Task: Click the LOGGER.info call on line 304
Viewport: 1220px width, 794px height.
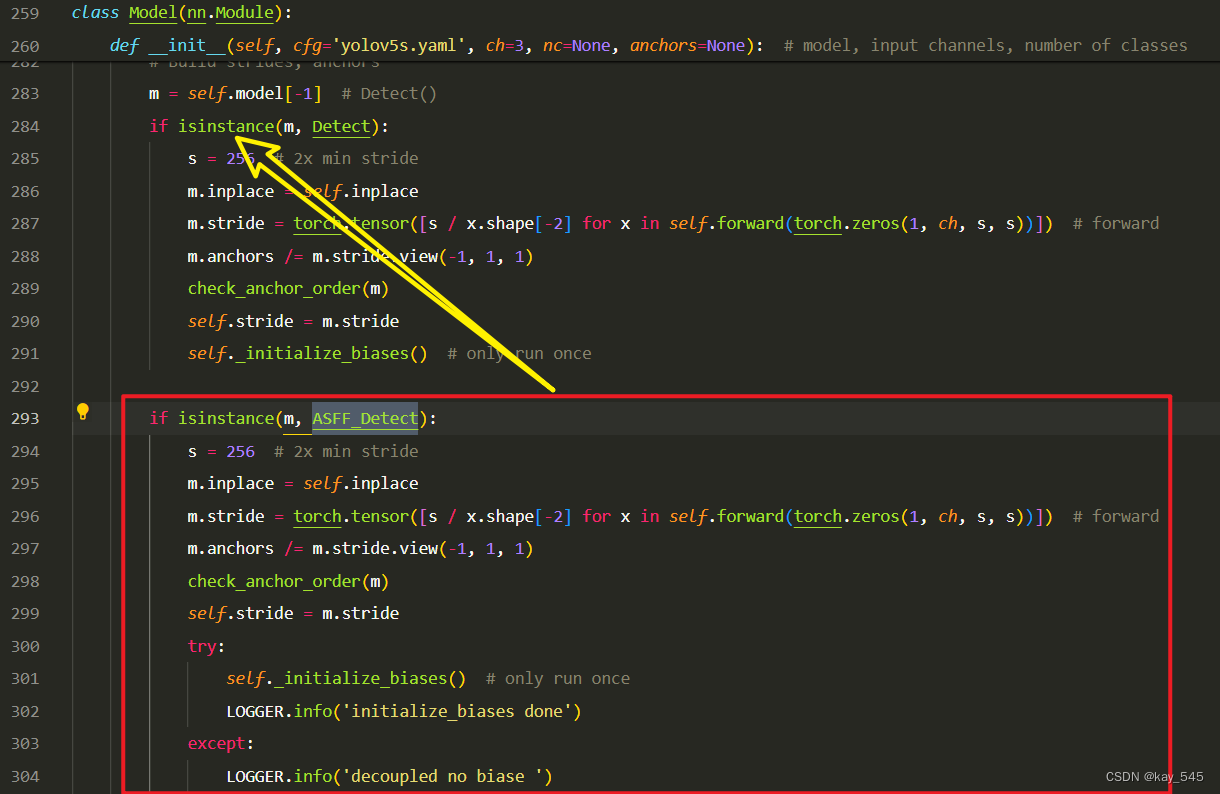Action: click(280, 776)
